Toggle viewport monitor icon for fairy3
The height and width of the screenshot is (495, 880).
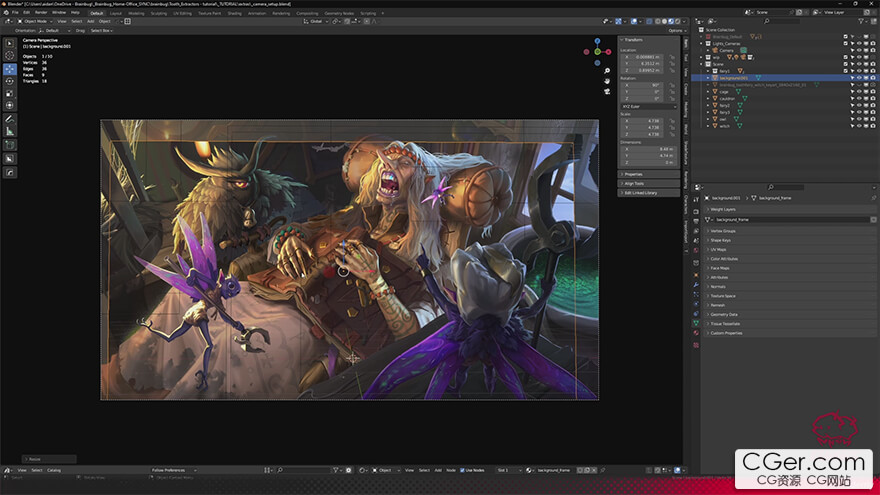pyautogui.click(x=866, y=112)
